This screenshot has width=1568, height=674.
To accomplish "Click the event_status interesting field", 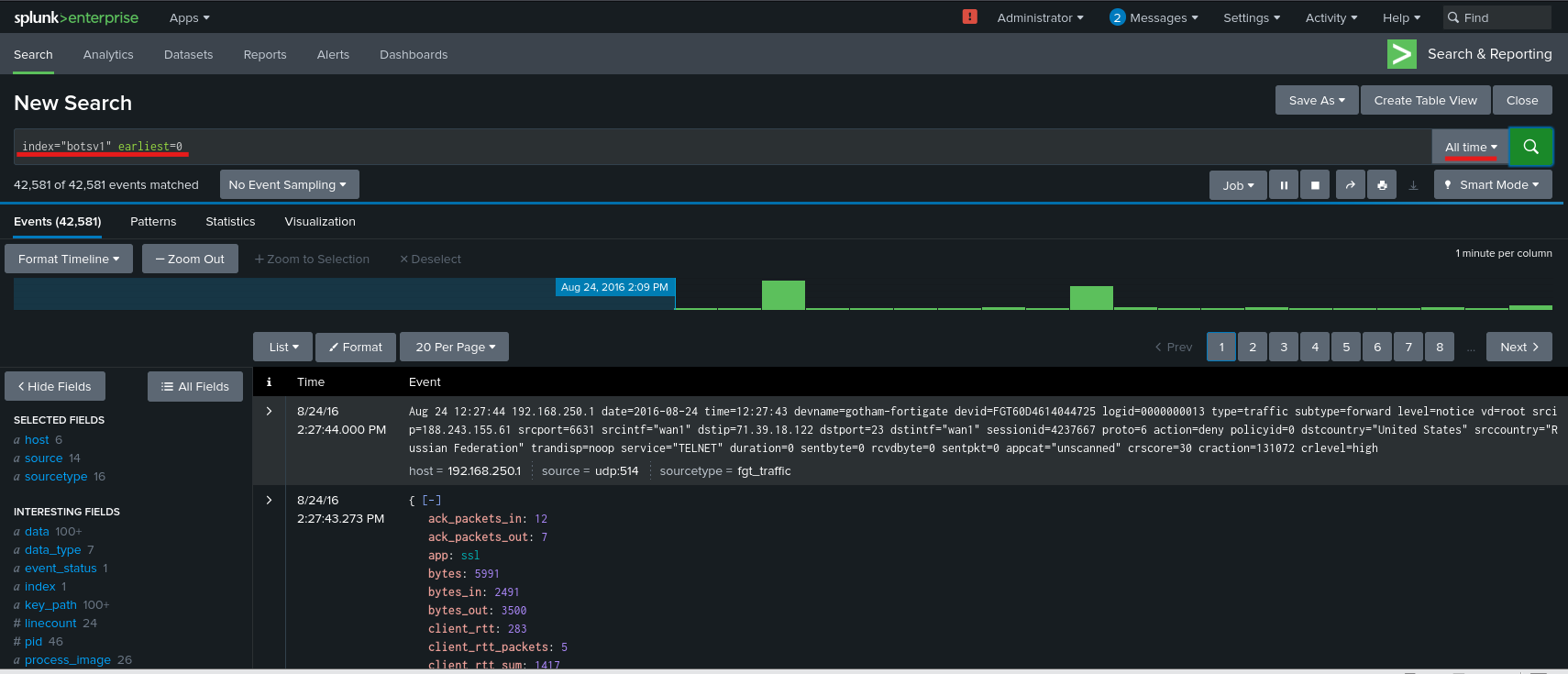I will [x=61, y=568].
